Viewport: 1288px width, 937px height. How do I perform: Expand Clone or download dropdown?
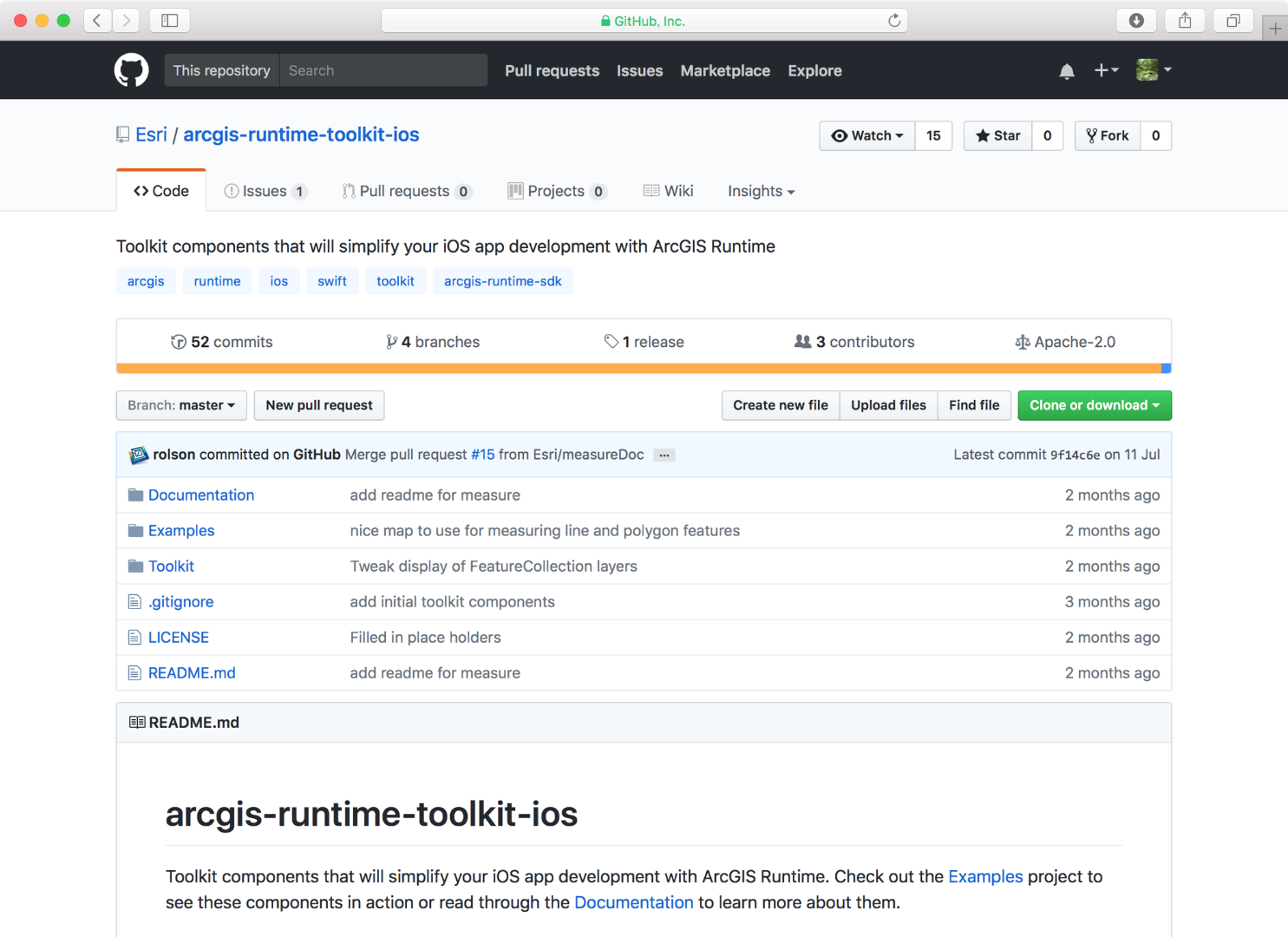click(x=1095, y=405)
